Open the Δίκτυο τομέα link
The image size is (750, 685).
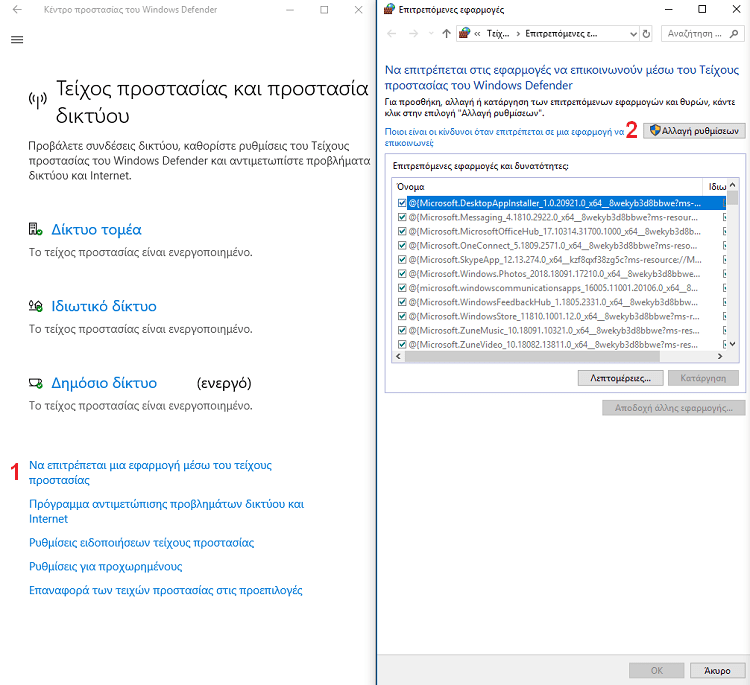pos(97,230)
